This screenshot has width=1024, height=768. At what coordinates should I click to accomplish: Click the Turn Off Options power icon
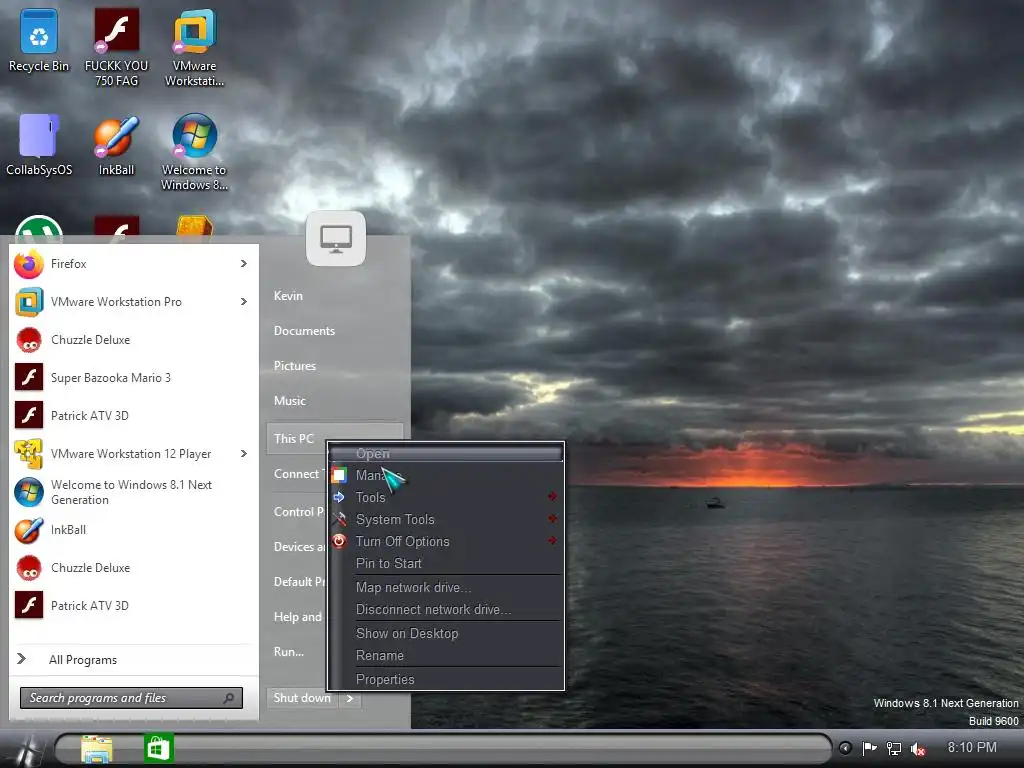click(339, 541)
